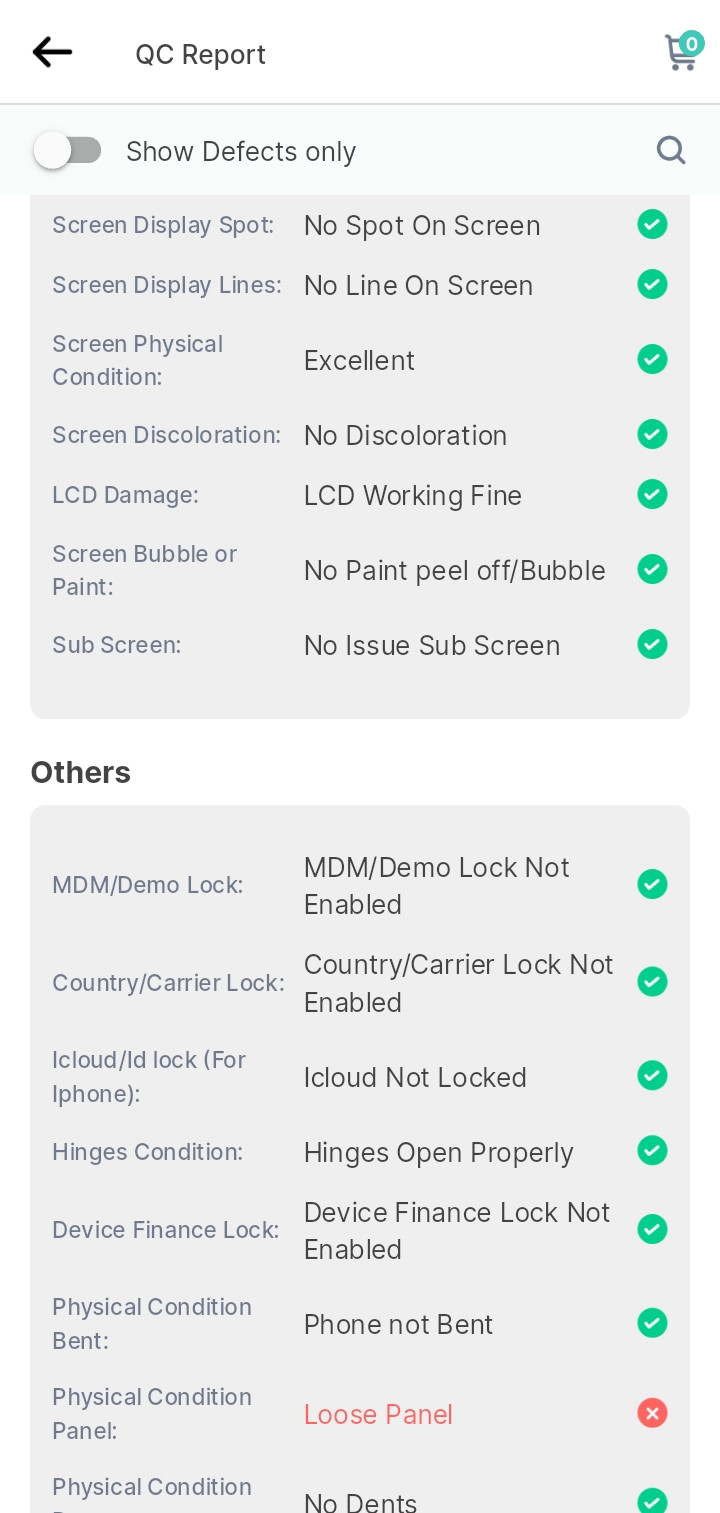Viewport: 720px width, 1513px height.
Task: Click green check beside Phone not Bent
Action: pos(652,1323)
